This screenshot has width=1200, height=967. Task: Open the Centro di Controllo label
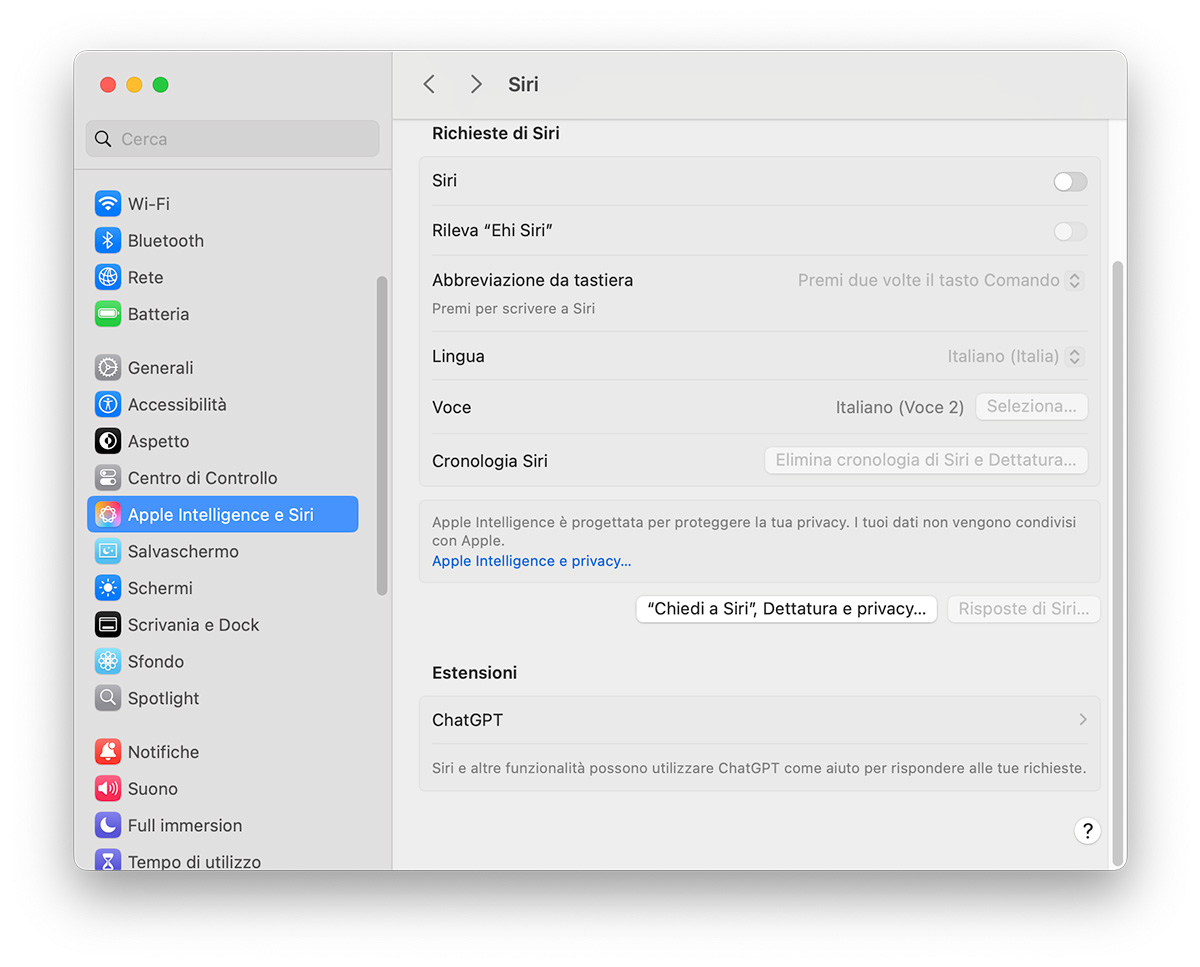203,478
